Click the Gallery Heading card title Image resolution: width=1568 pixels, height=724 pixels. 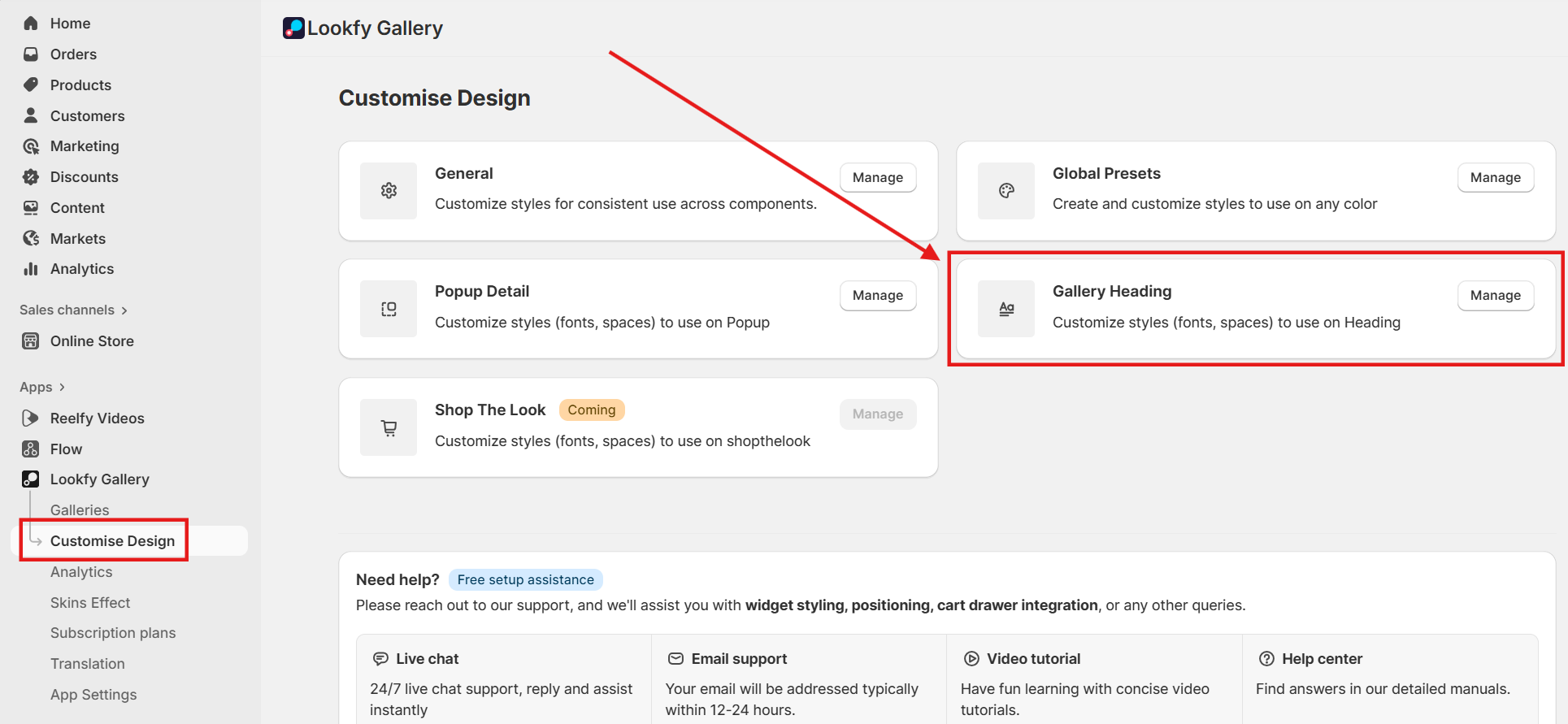(x=1112, y=292)
